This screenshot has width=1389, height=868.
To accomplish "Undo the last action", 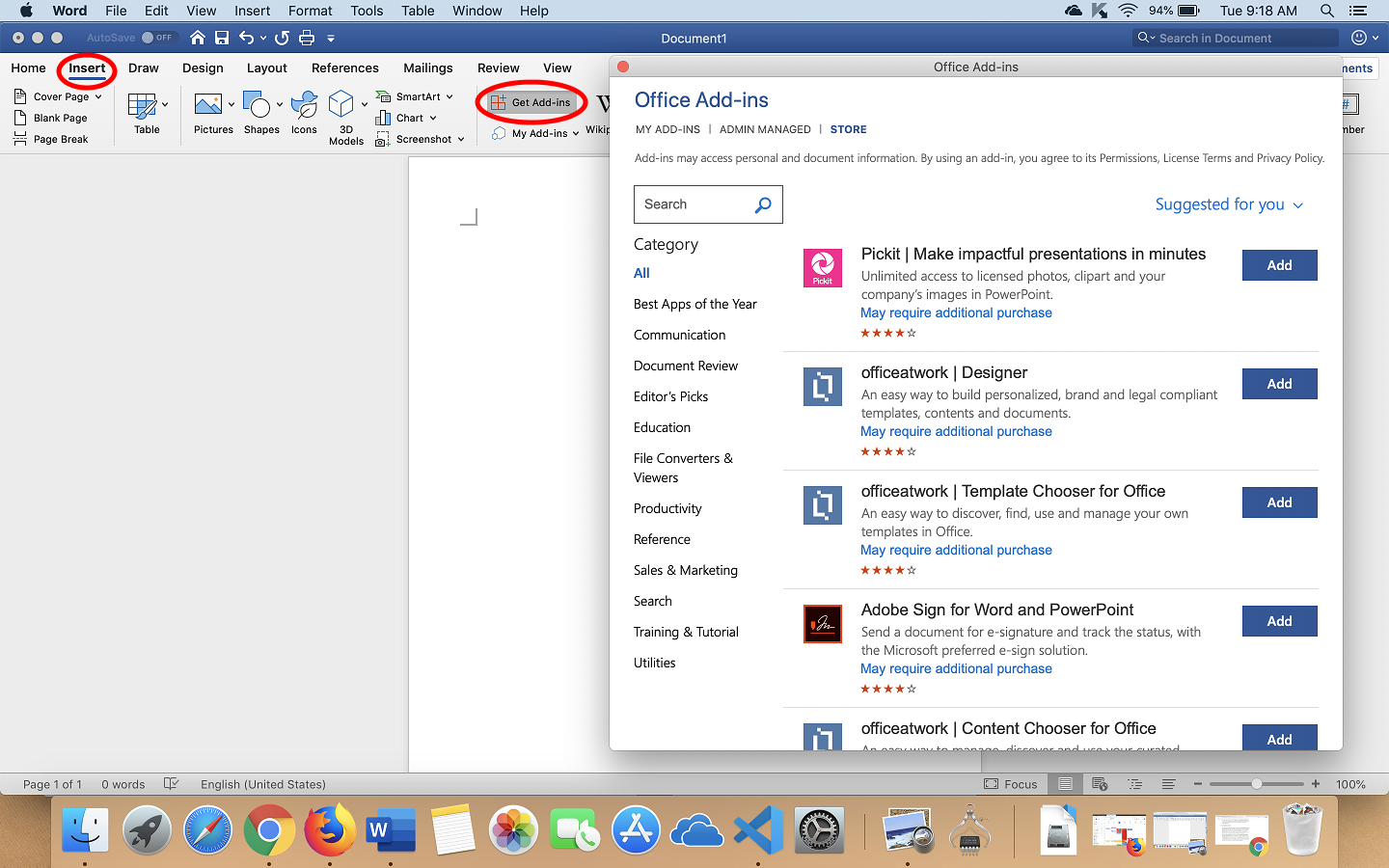I will click(x=247, y=38).
